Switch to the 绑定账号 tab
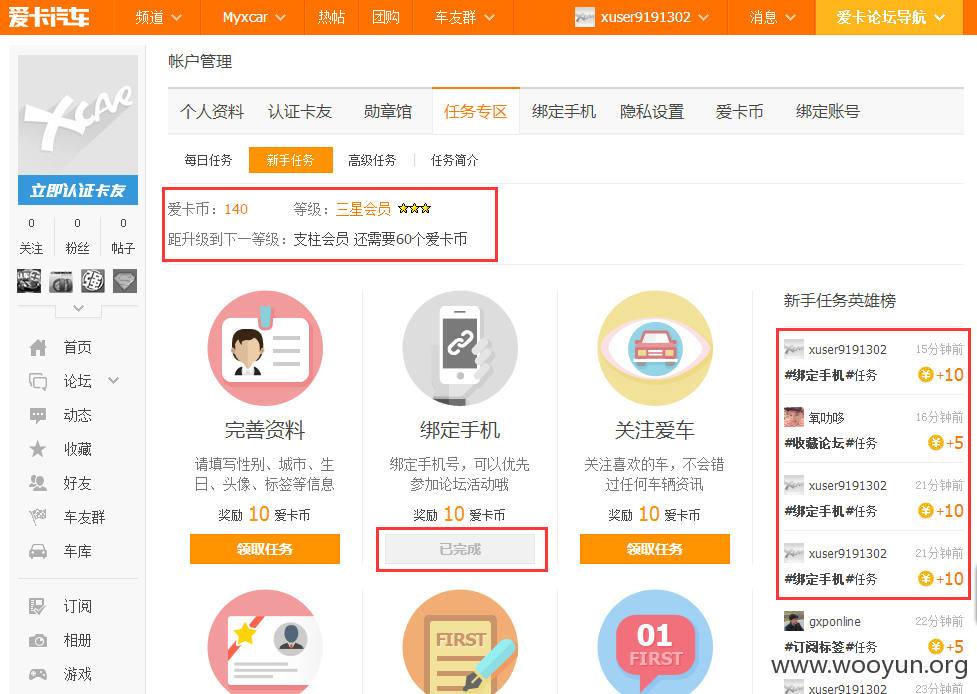The image size is (977, 694). (827, 112)
